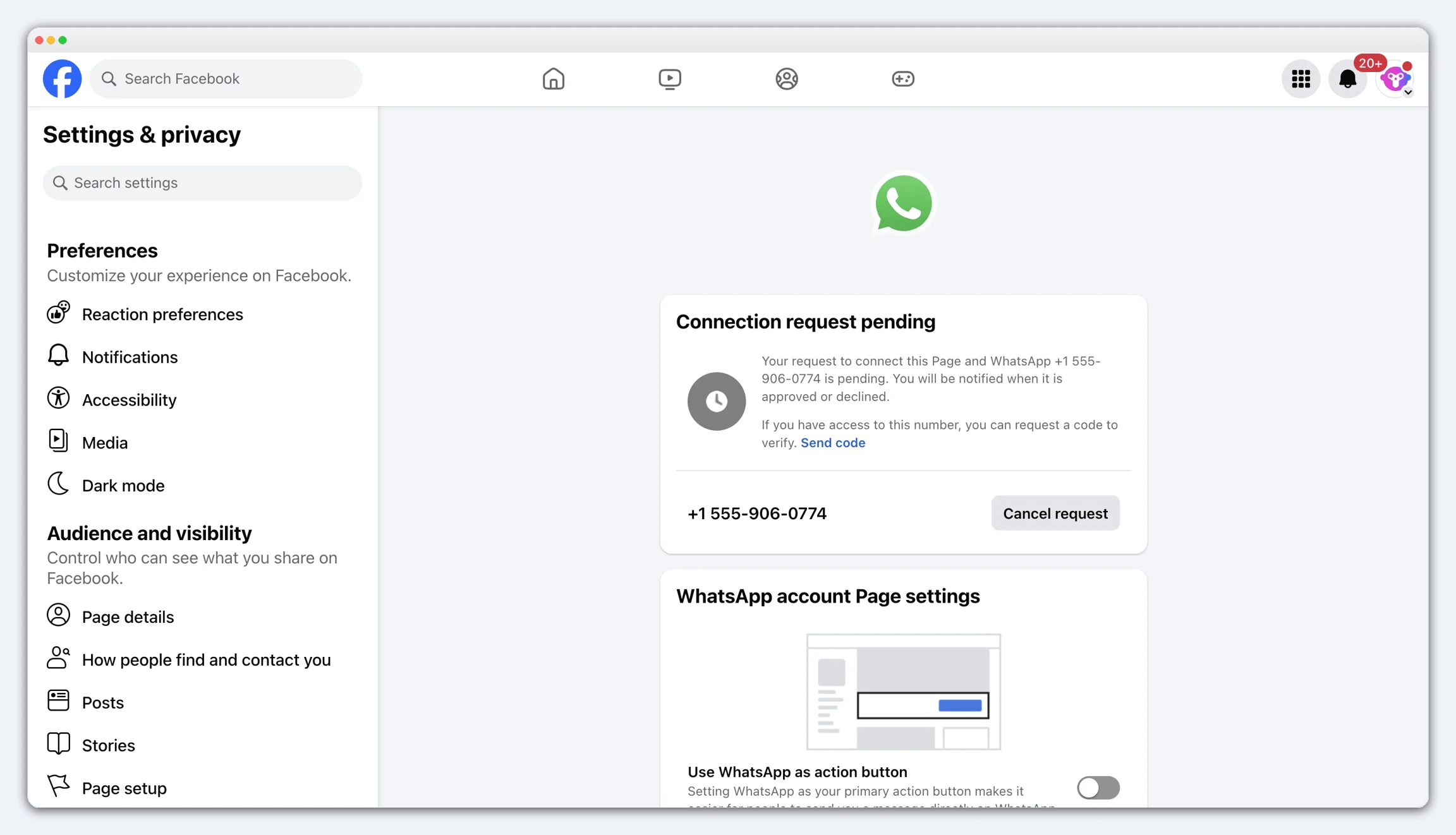The width and height of the screenshot is (1456, 835).
Task: Click the Stories book icon
Action: (x=58, y=744)
